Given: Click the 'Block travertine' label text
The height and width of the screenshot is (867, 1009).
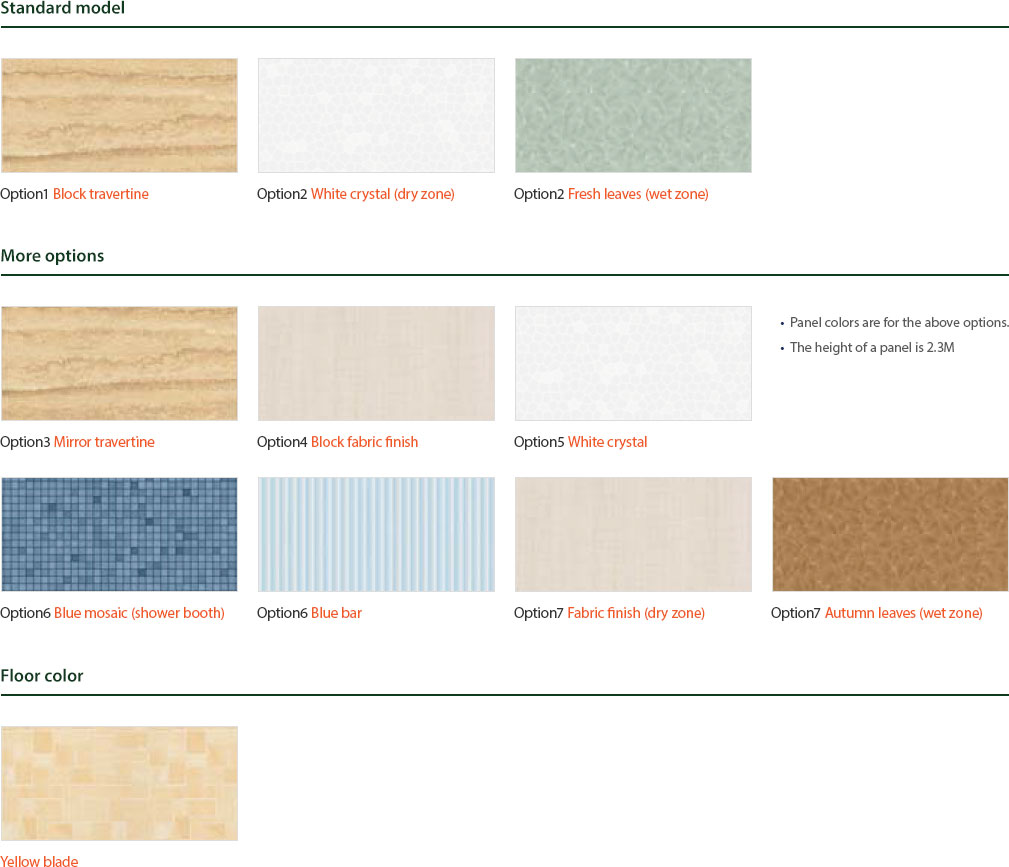Looking at the screenshot, I should tap(100, 194).
